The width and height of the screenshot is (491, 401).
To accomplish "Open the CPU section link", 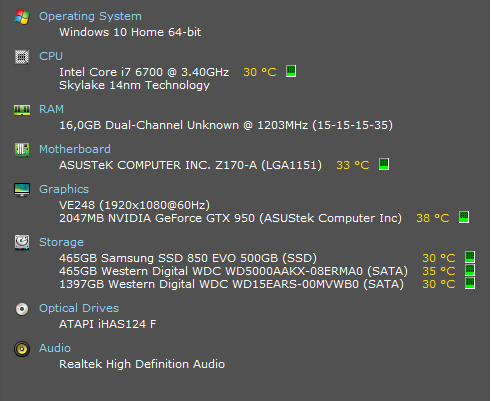I will click(x=51, y=56).
